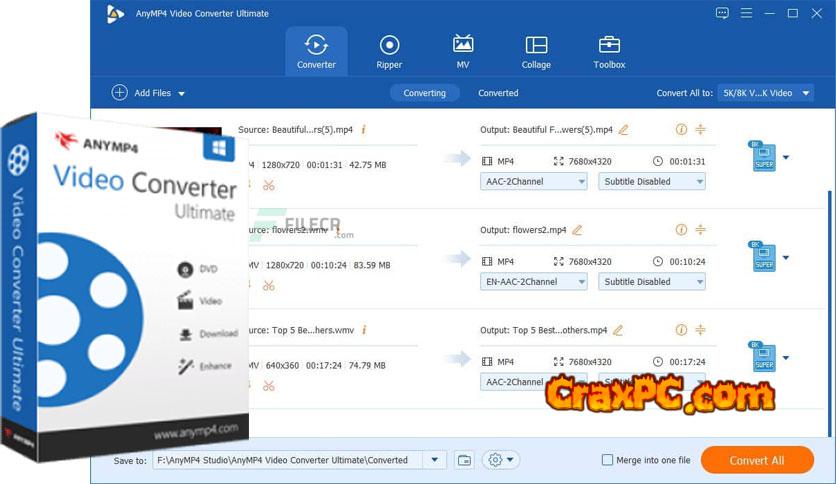836x484 pixels.
Task: Expand the Convert All to format dropdown
Action: click(x=765, y=93)
